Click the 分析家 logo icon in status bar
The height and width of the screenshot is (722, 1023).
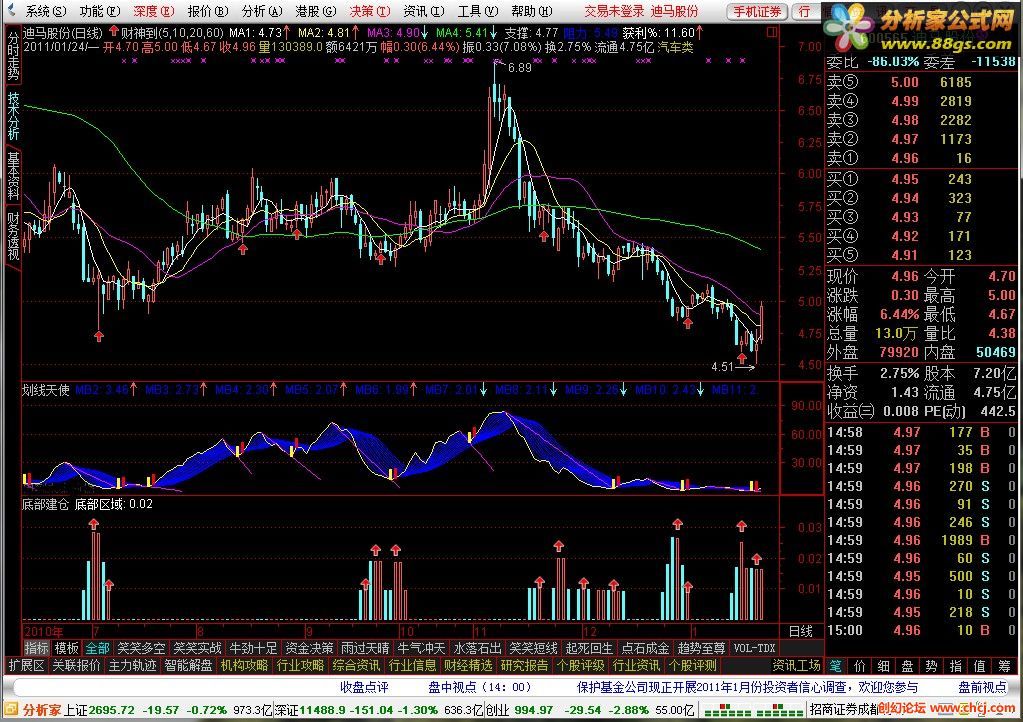click(12, 709)
